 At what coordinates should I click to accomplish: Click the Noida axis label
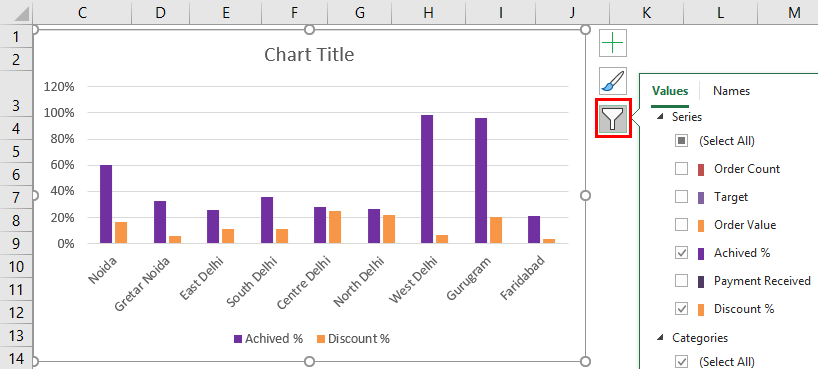point(103,270)
